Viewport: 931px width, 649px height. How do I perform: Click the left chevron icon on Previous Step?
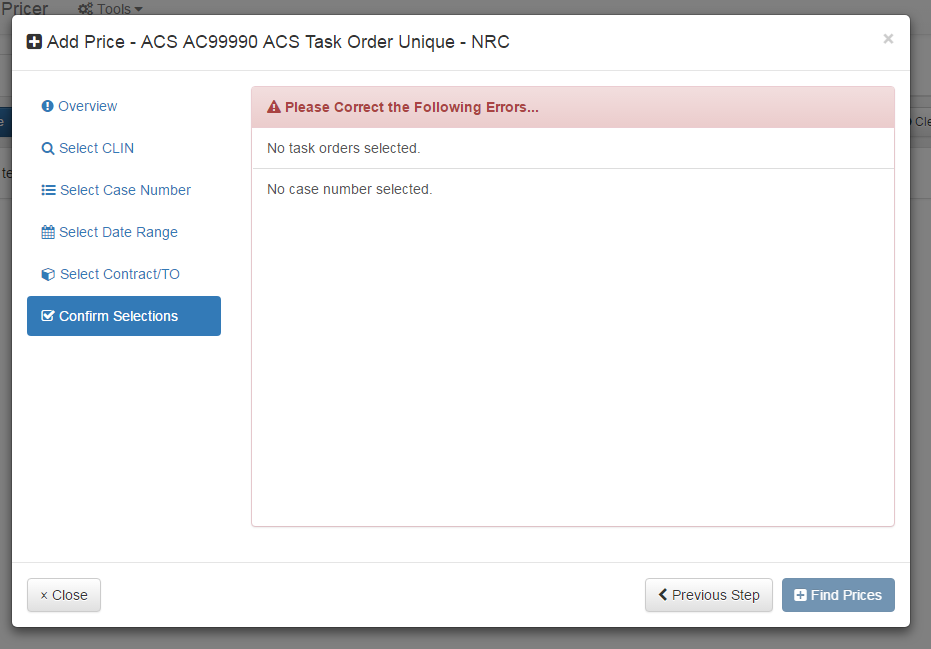[662, 595]
